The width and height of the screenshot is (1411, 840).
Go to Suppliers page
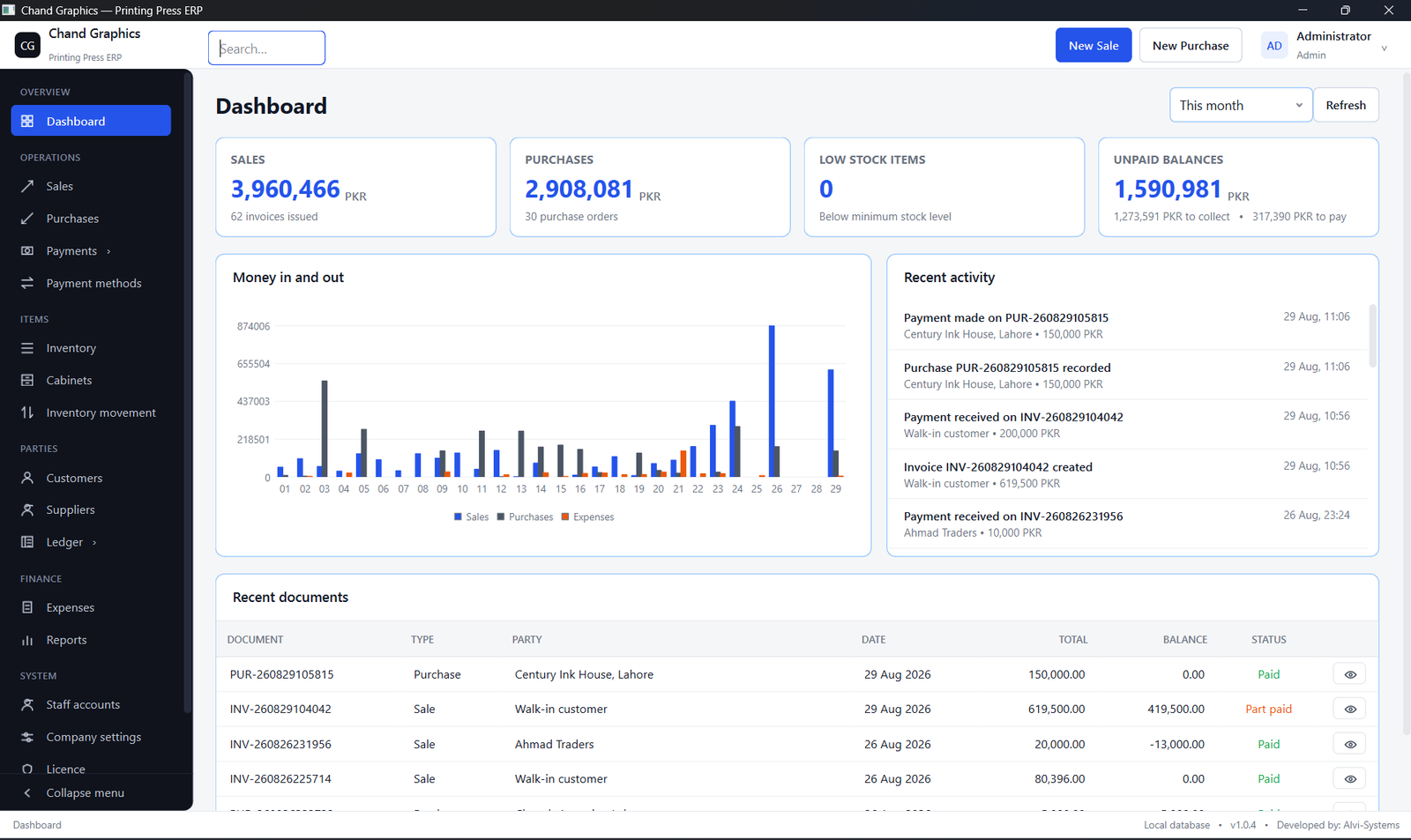(91, 509)
